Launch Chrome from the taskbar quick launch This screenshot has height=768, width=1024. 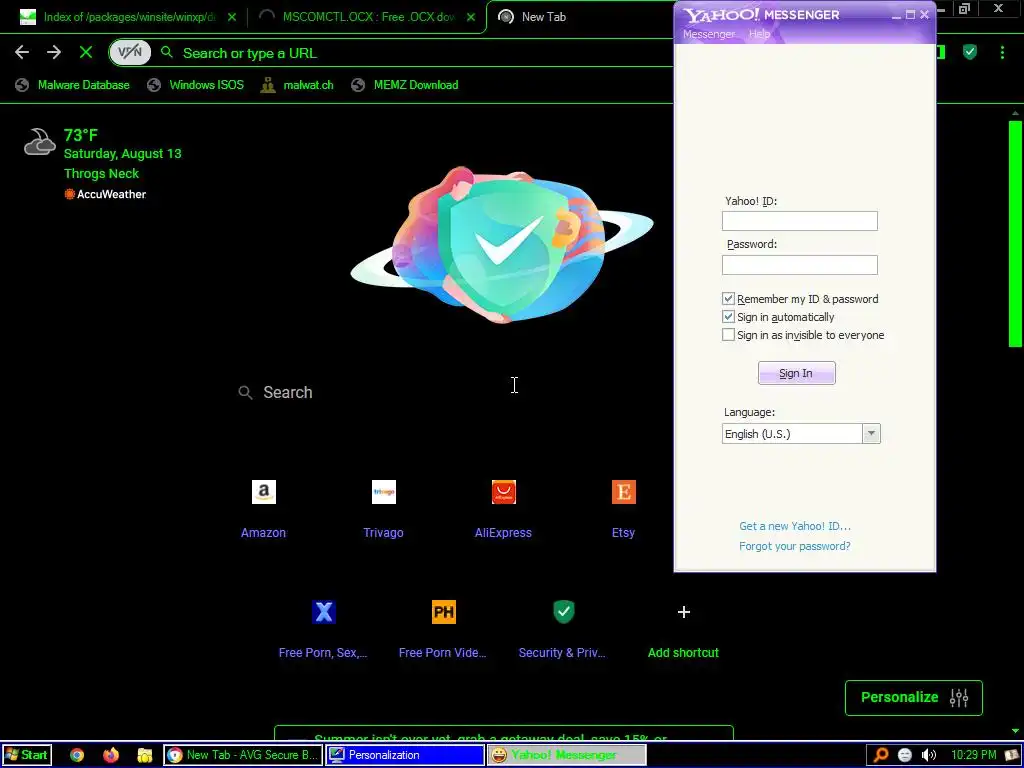coord(77,755)
